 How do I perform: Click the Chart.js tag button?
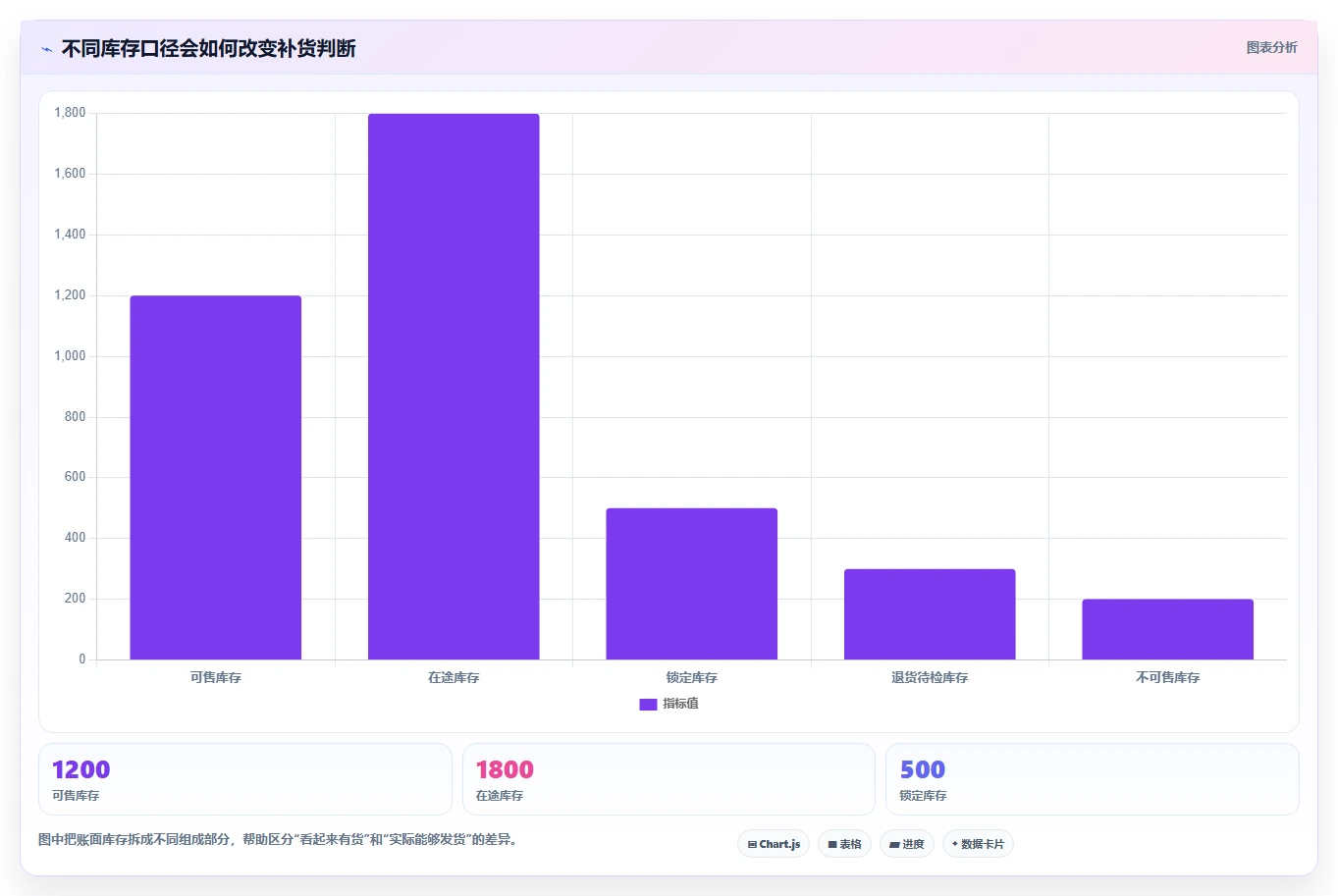774,844
